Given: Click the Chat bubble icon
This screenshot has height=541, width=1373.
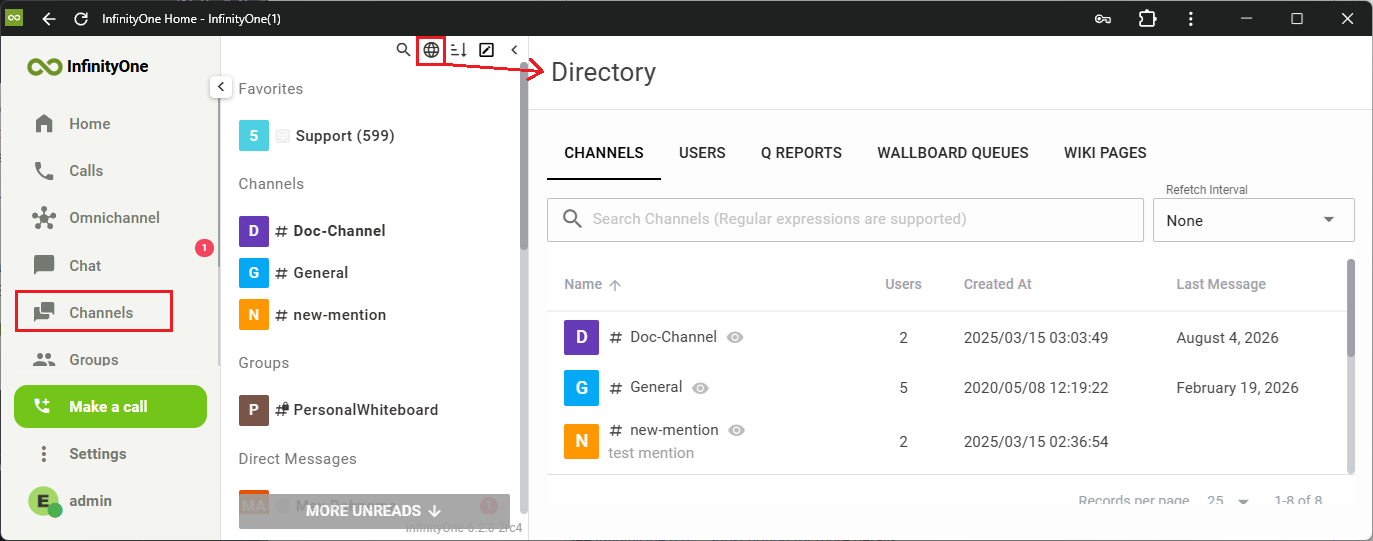Looking at the screenshot, I should click(44, 265).
